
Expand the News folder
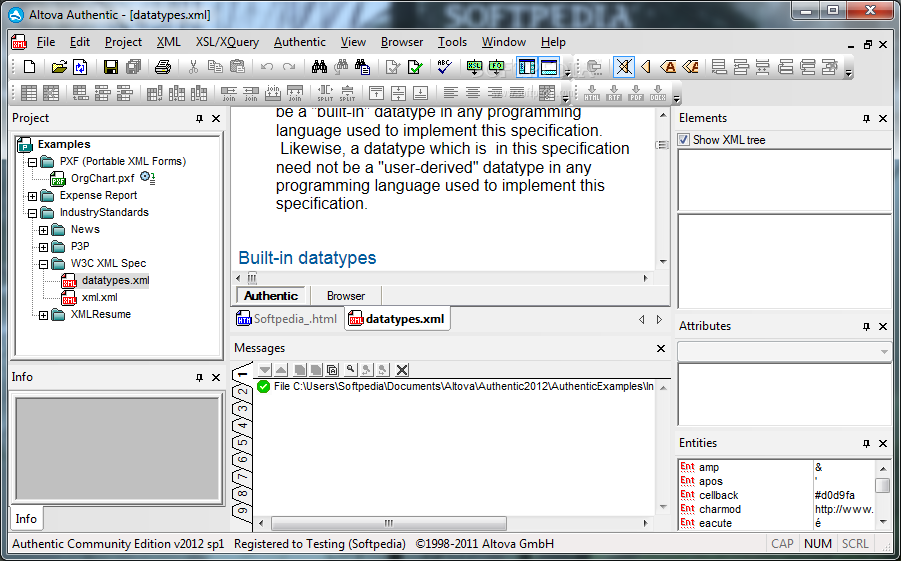(x=43, y=230)
